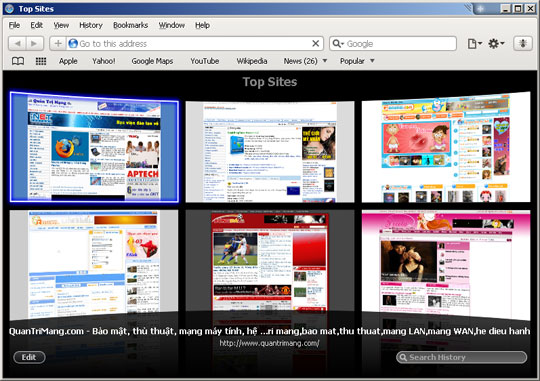Open the Bookmarks menu
Image resolution: width=540 pixels, height=381 pixels.
click(131, 25)
